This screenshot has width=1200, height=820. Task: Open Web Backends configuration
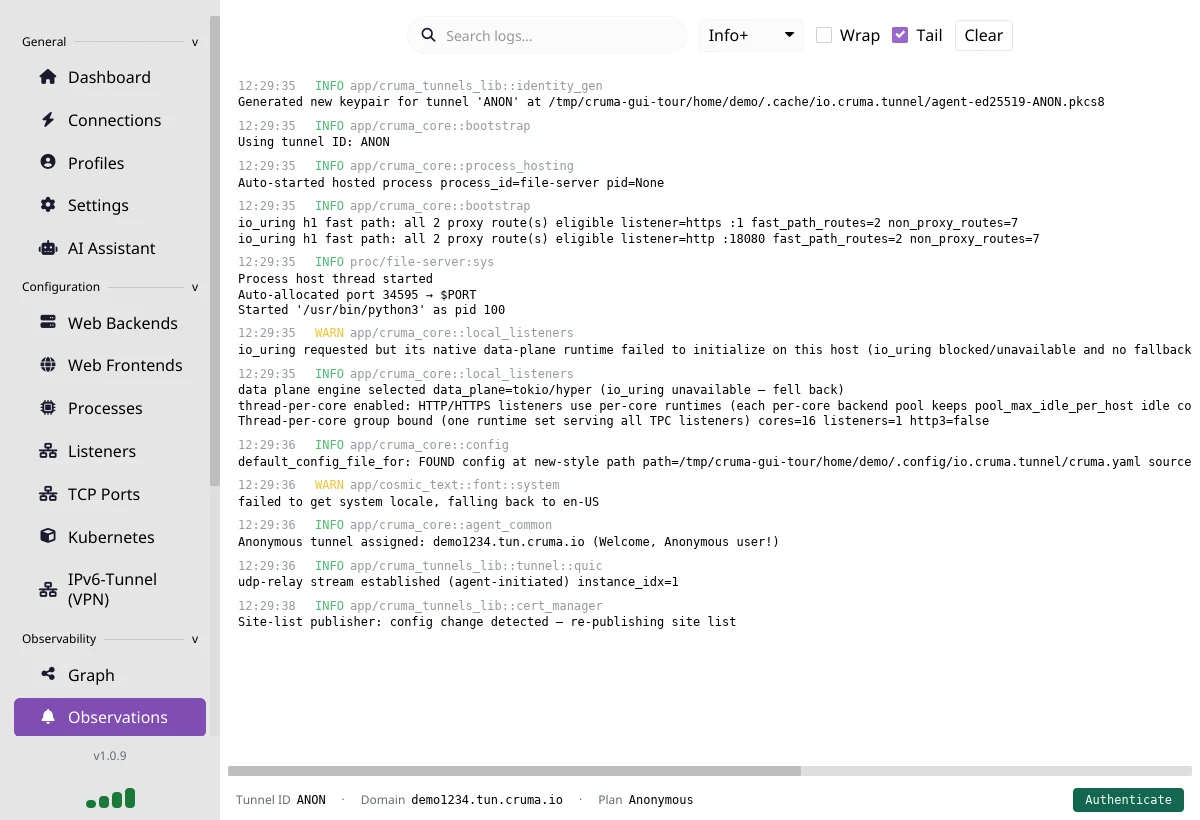pyautogui.click(x=110, y=323)
